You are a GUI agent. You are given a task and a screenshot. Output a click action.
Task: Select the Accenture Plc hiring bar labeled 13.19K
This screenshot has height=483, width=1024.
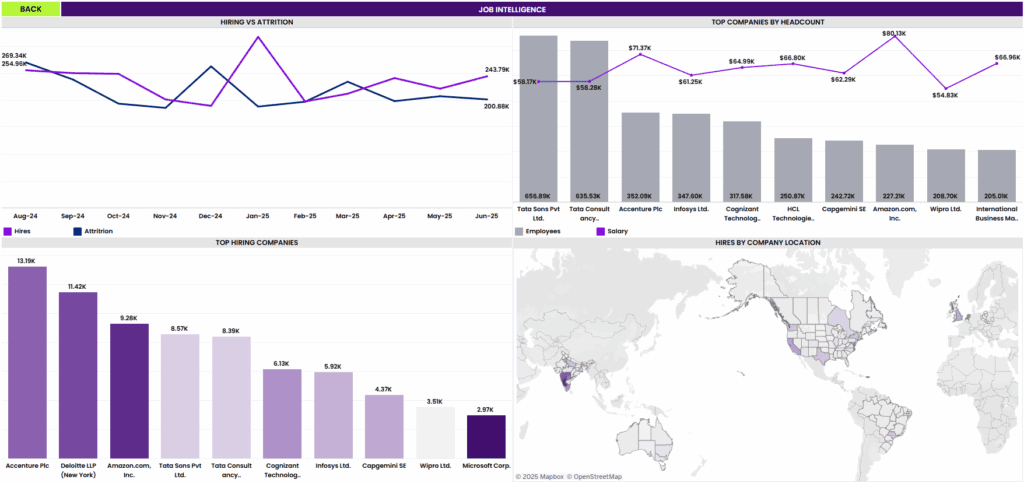(x=27, y=362)
